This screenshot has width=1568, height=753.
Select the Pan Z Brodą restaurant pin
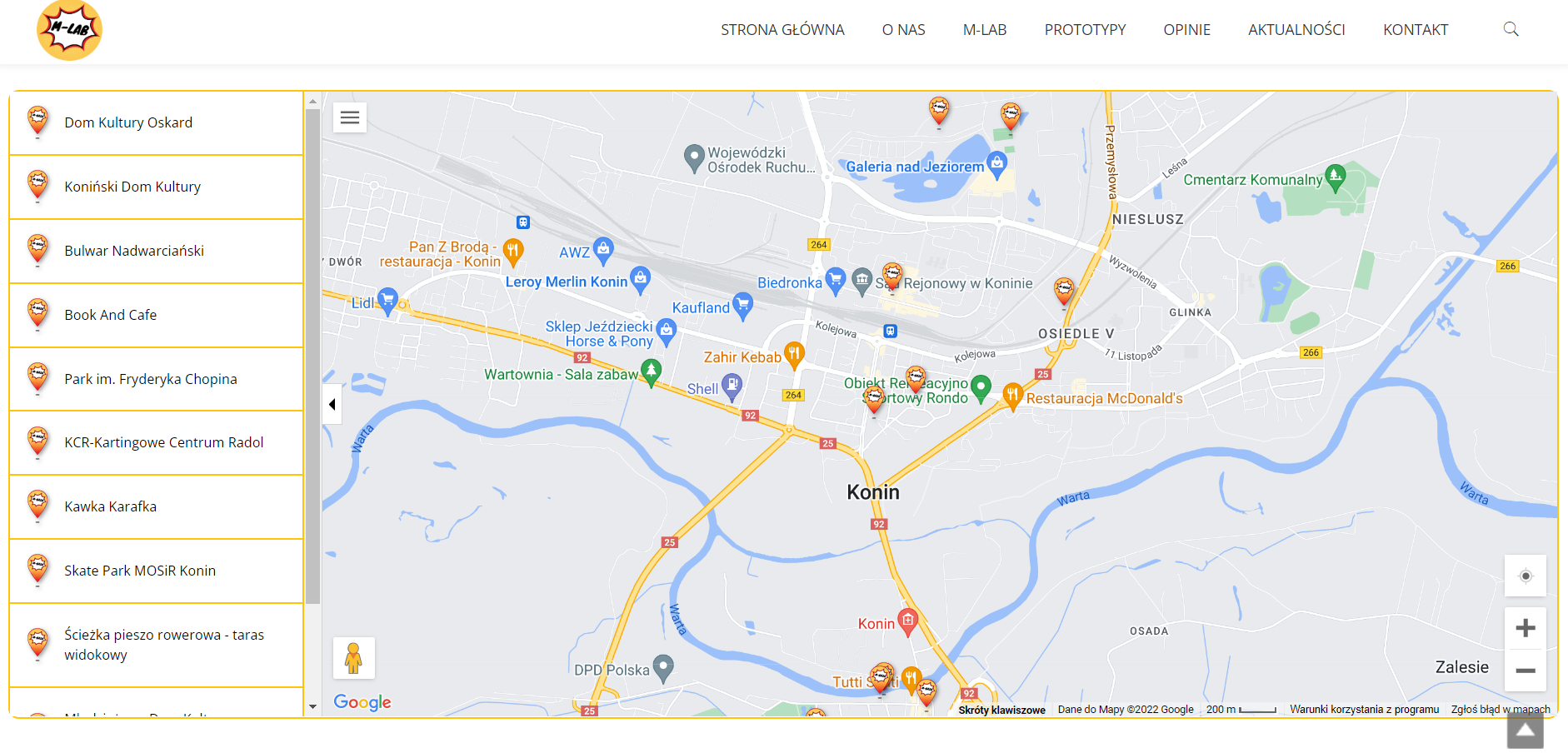click(x=513, y=251)
